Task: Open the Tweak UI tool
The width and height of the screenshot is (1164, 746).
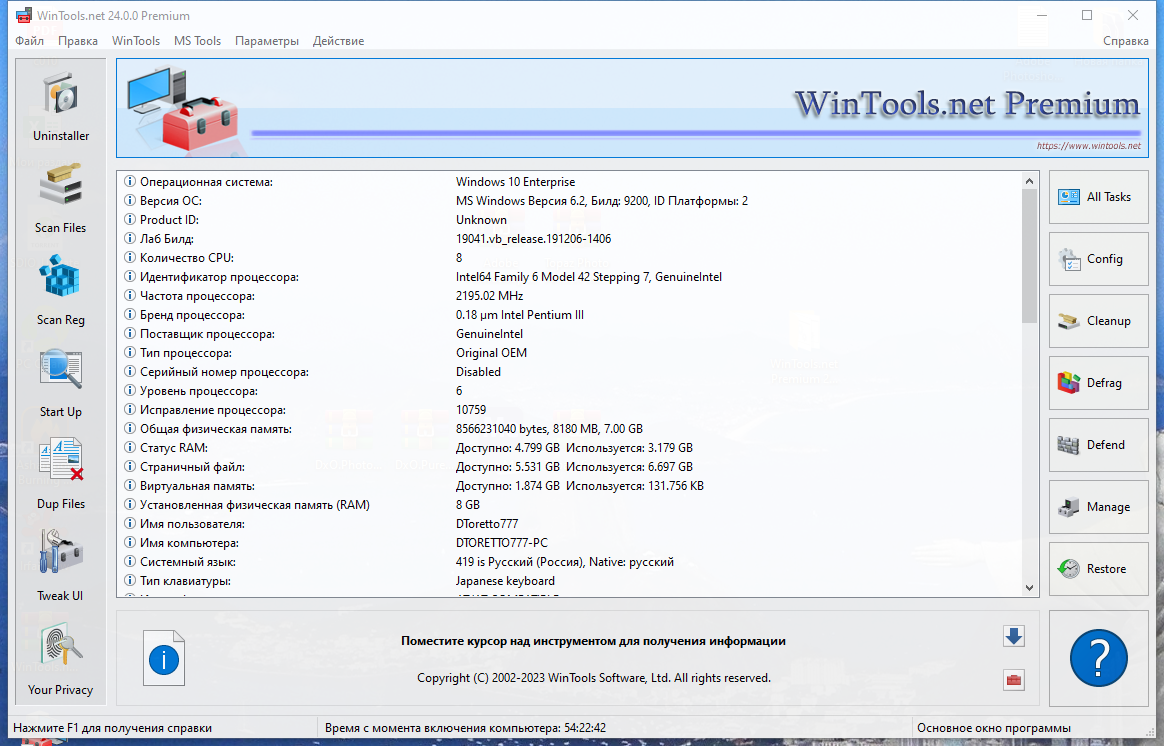Action: pos(61,566)
